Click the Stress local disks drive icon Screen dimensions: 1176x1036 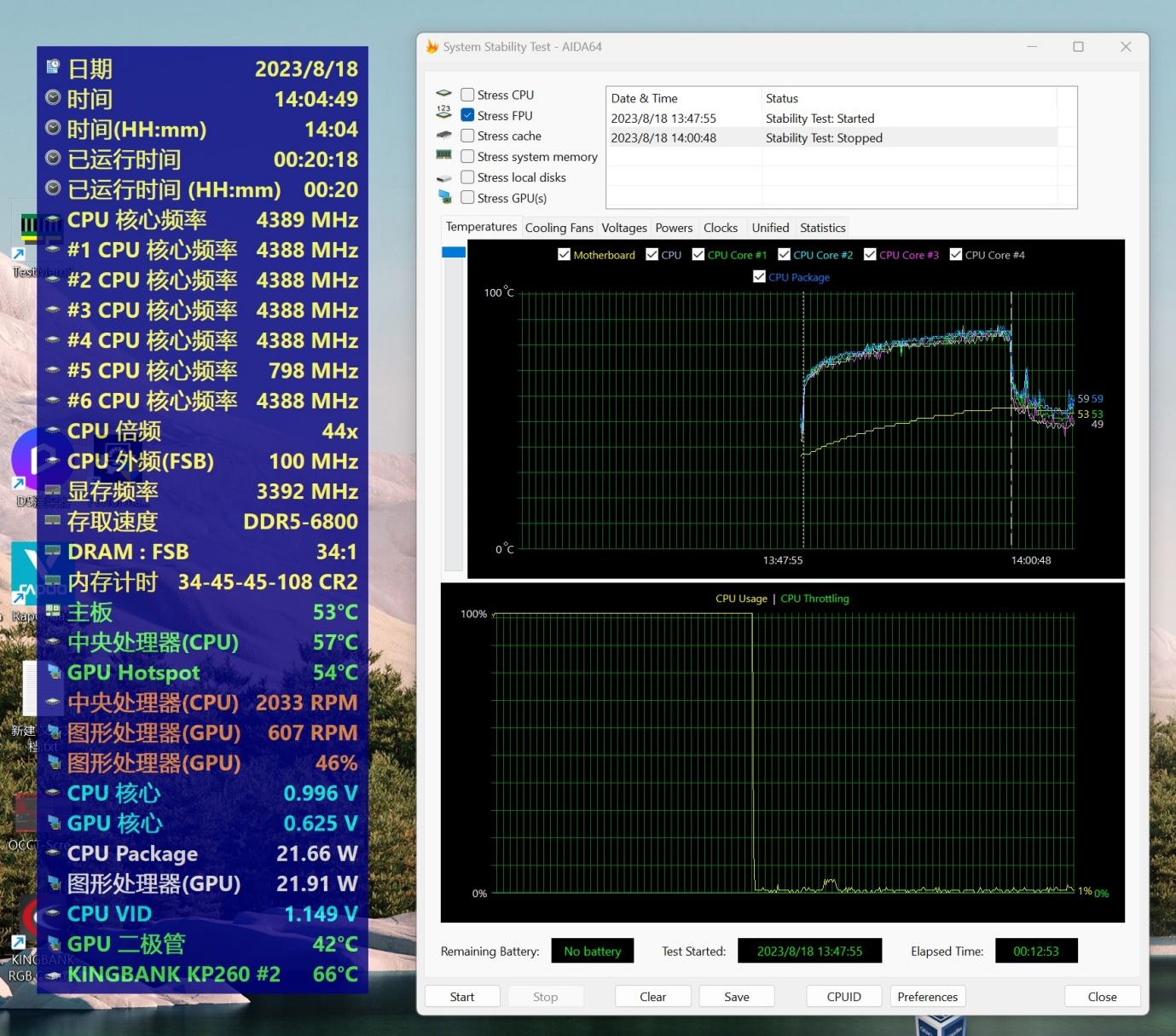tap(443, 177)
